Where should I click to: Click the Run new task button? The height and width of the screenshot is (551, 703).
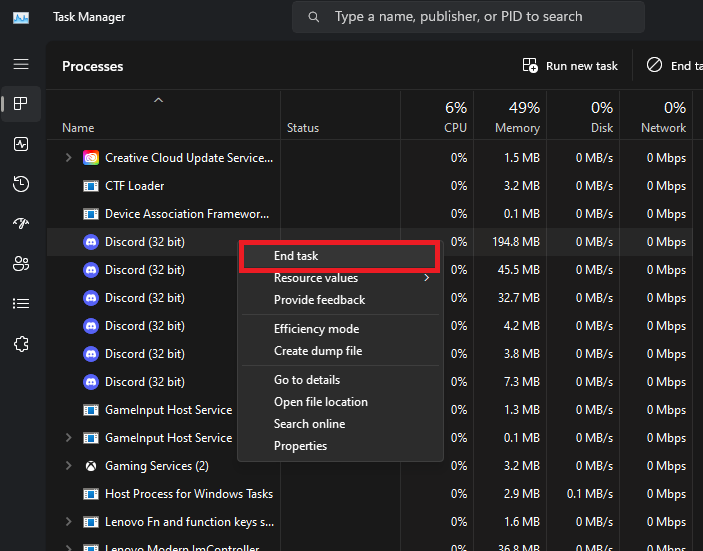click(570, 66)
